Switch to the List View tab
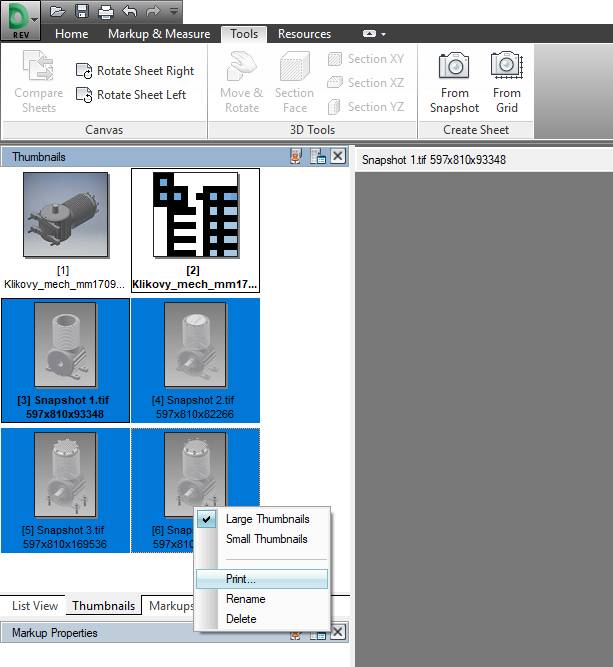The image size is (613, 667). pyautogui.click(x=35, y=606)
